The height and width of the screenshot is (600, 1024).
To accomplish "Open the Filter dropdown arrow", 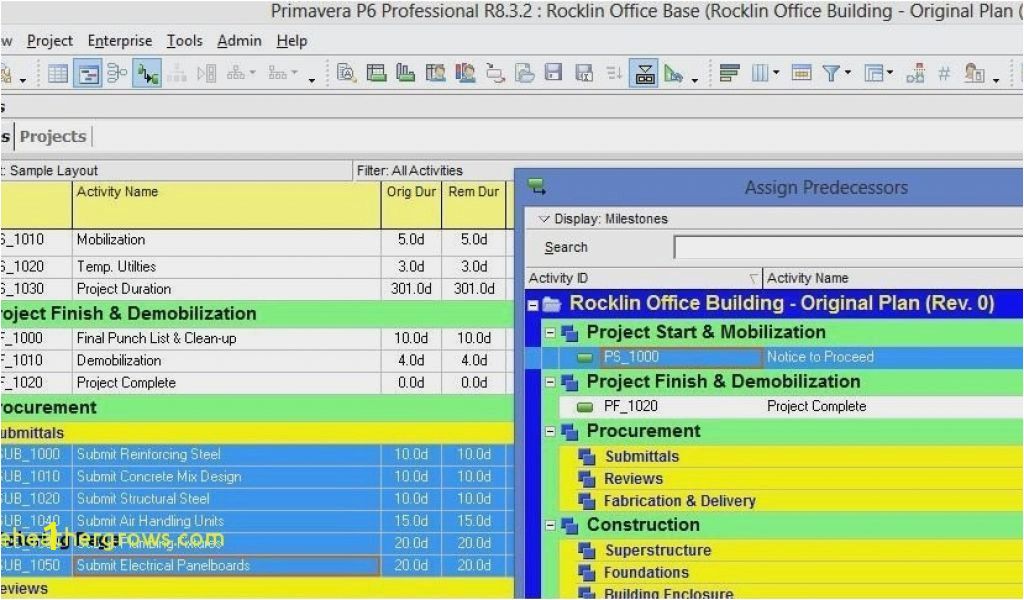I will [x=848, y=73].
